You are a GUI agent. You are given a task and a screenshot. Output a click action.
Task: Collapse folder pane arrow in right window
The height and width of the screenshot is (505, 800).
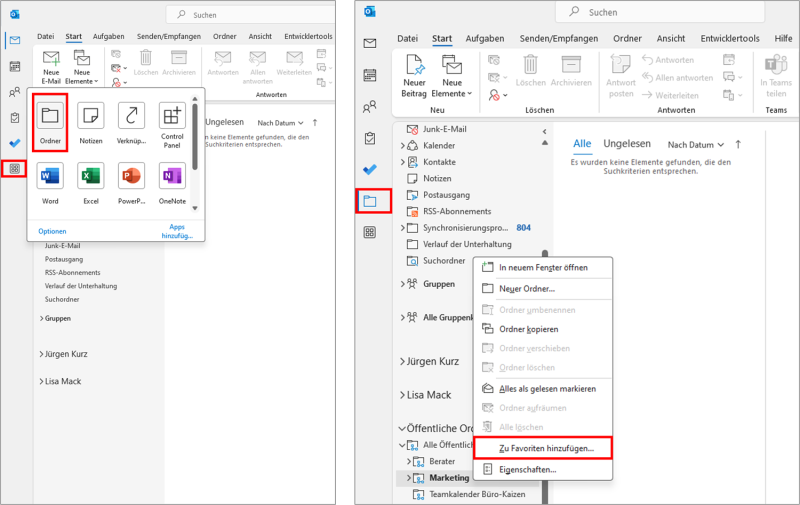point(544,132)
